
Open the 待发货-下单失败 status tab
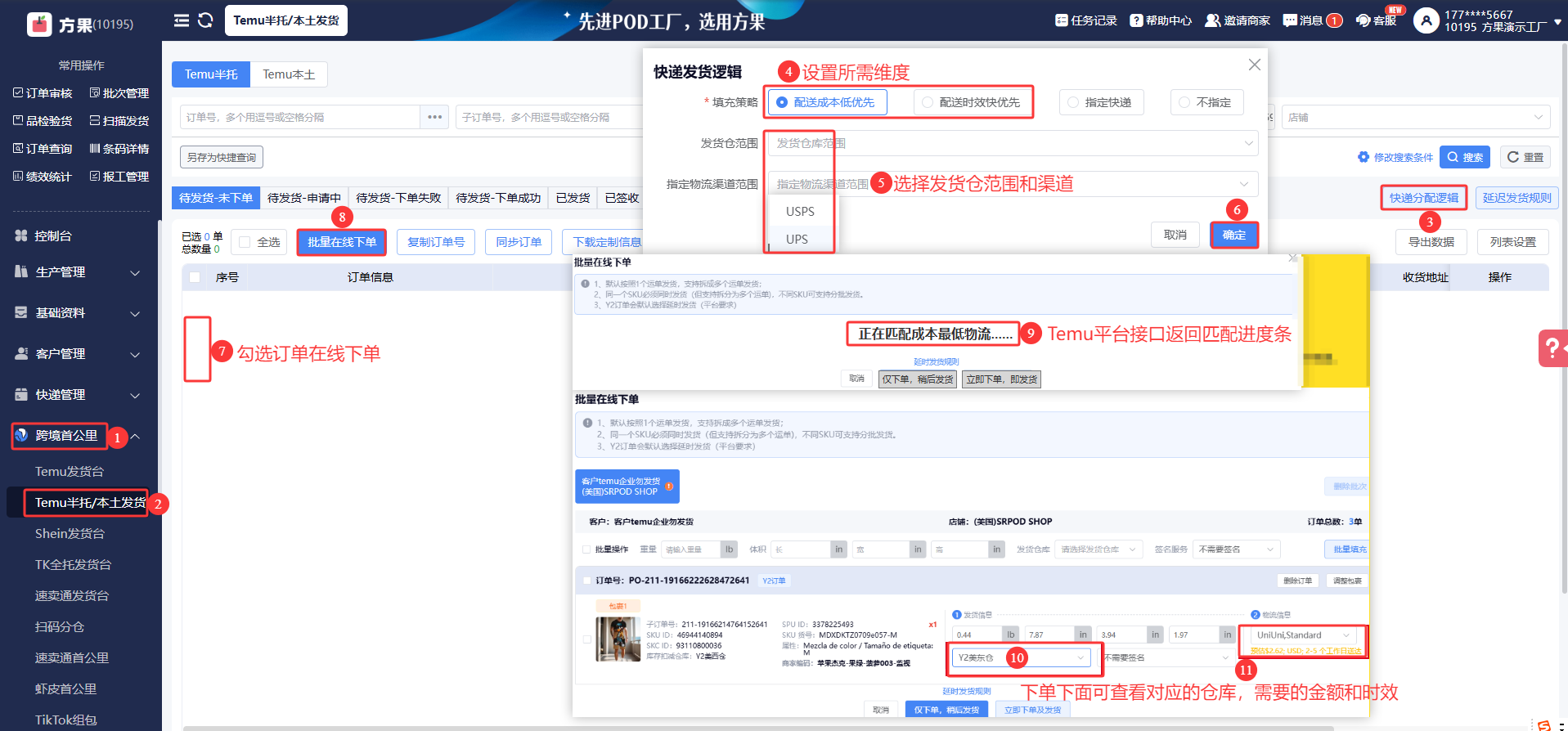click(x=398, y=198)
